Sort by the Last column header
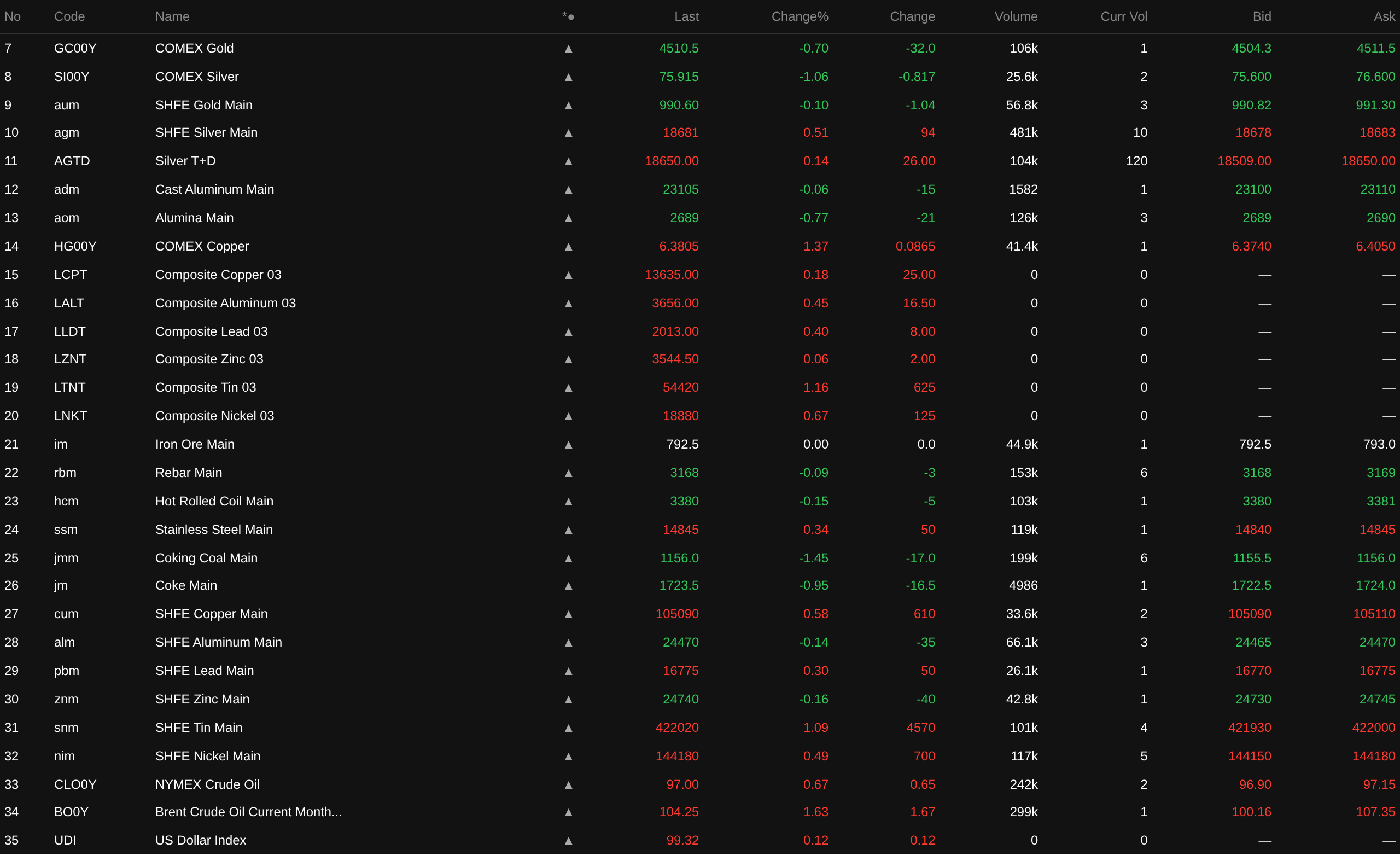The width and height of the screenshot is (1400, 861). (x=687, y=16)
